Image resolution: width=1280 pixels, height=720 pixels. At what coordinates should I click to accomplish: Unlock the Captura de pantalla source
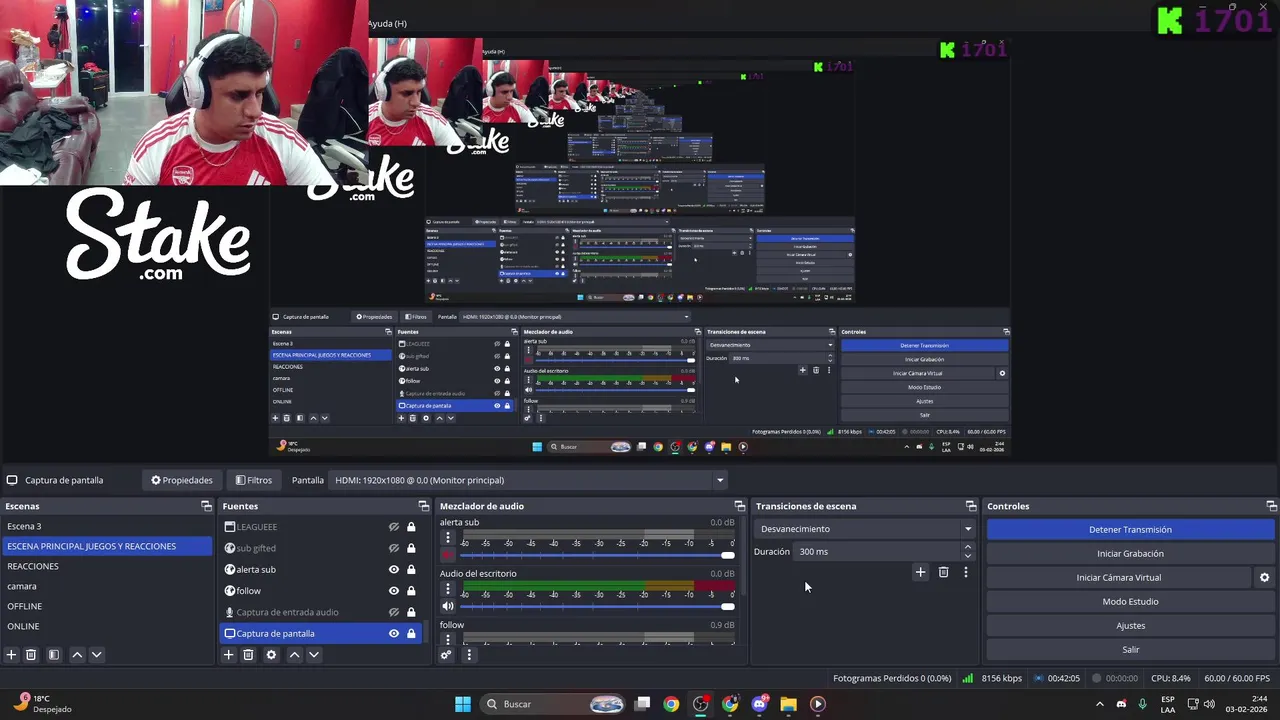[411, 633]
